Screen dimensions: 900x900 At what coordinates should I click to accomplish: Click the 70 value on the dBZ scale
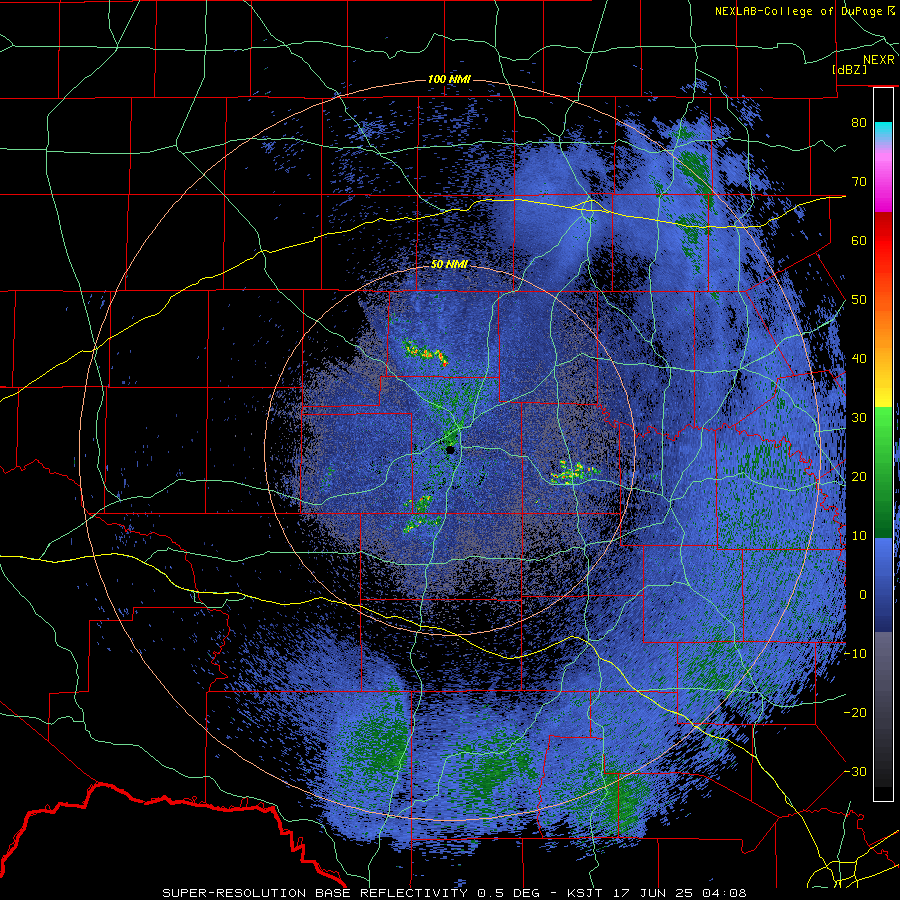pos(859,181)
